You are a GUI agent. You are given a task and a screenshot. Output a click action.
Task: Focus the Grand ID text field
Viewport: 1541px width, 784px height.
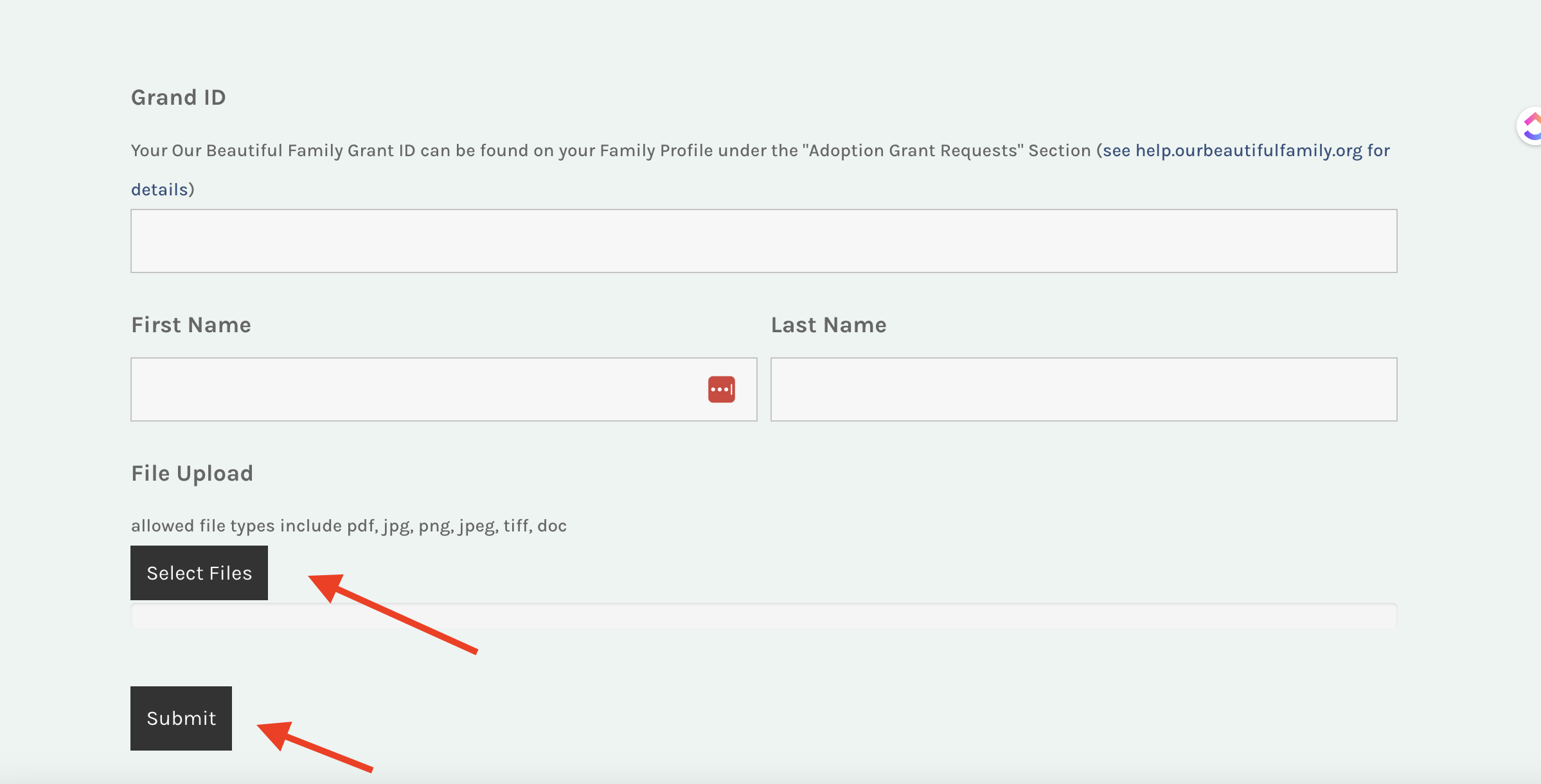tap(763, 241)
